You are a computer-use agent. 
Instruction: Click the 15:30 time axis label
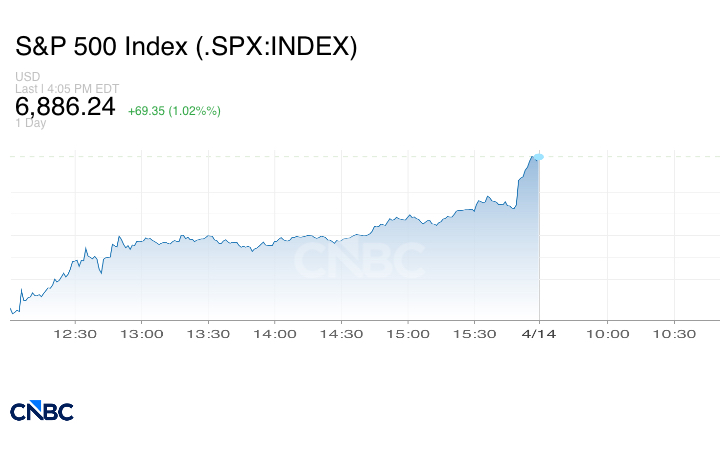pyautogui.click(x=474, y=334)
